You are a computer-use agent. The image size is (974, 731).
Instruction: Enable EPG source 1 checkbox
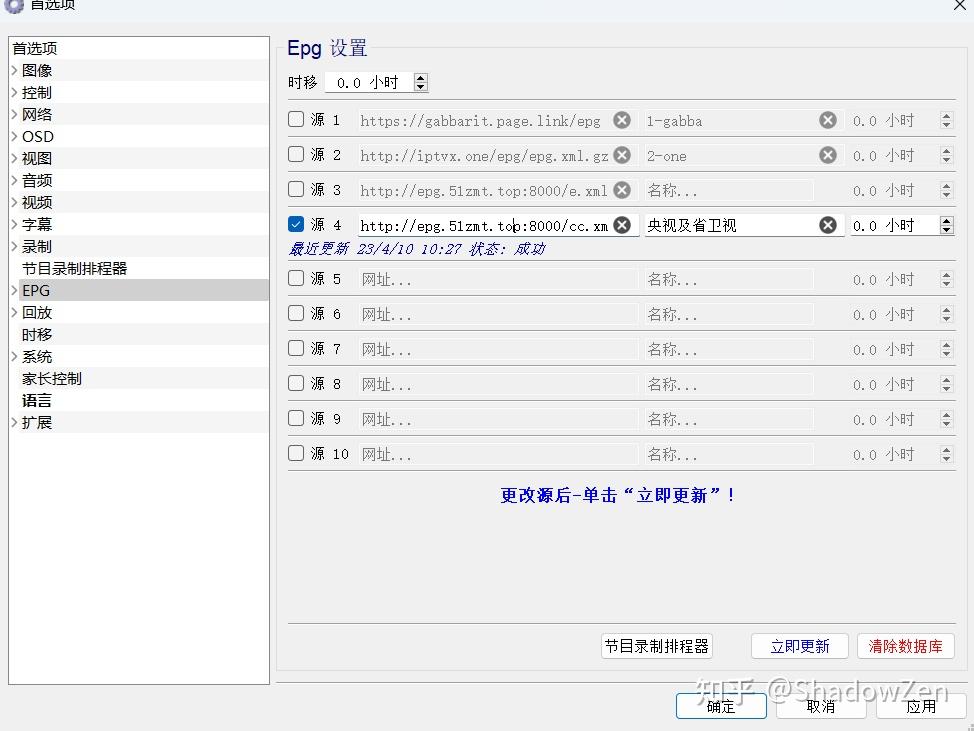(x=295, y=118)
